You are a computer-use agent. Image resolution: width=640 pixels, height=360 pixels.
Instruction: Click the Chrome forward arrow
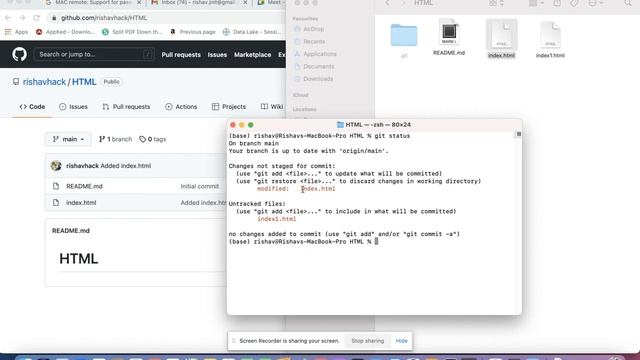[22, 18]
